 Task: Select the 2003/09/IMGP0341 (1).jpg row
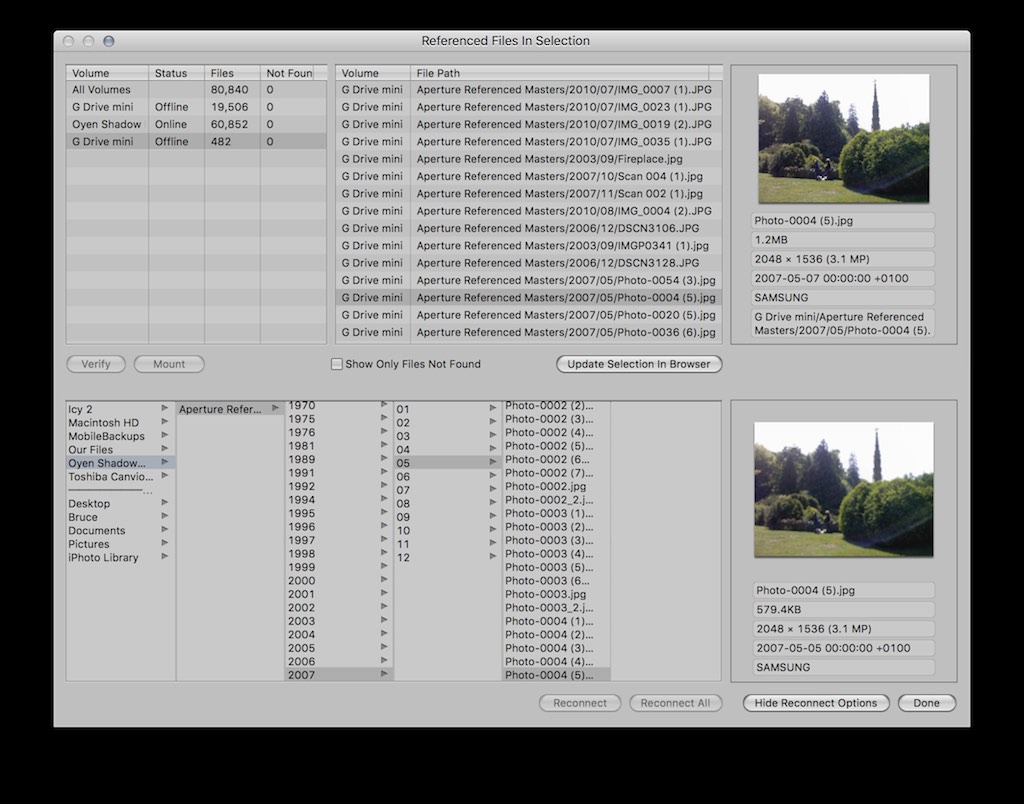529,246
